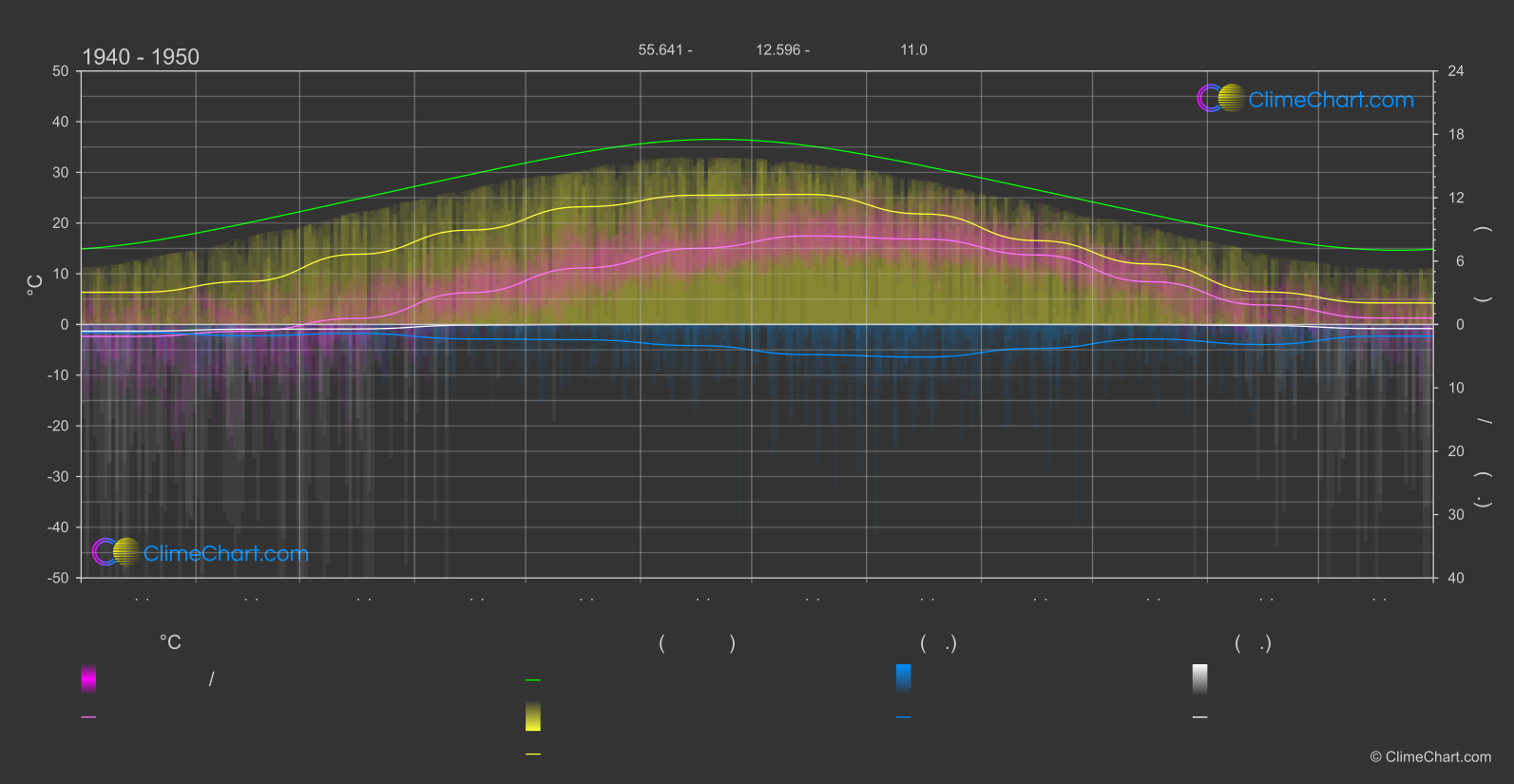This screenshot has width=1514, height=784.
Task: Click the '12' right axis tick
Action: tap(1456, 198)
